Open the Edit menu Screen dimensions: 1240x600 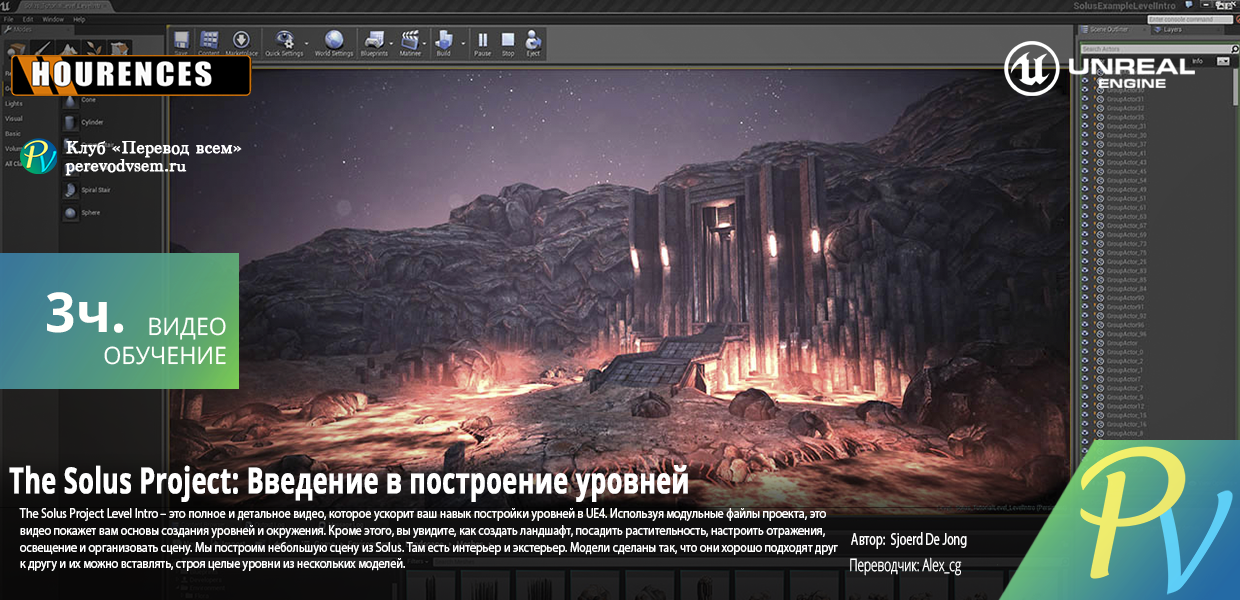[x=28, y=19]
